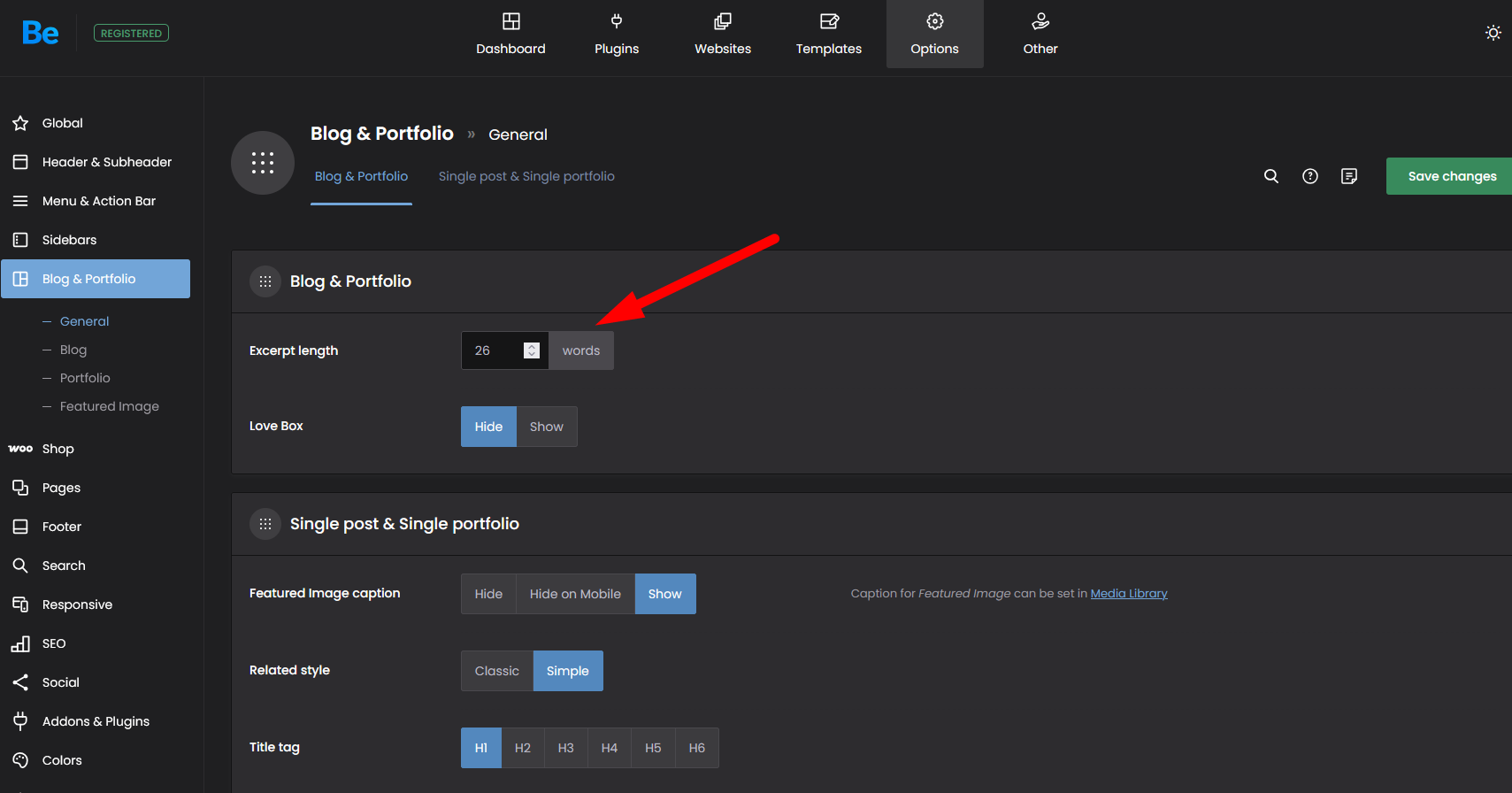Click the Be logo
The width and height of the screenshot is (1512, 793).
coord(41,34)
